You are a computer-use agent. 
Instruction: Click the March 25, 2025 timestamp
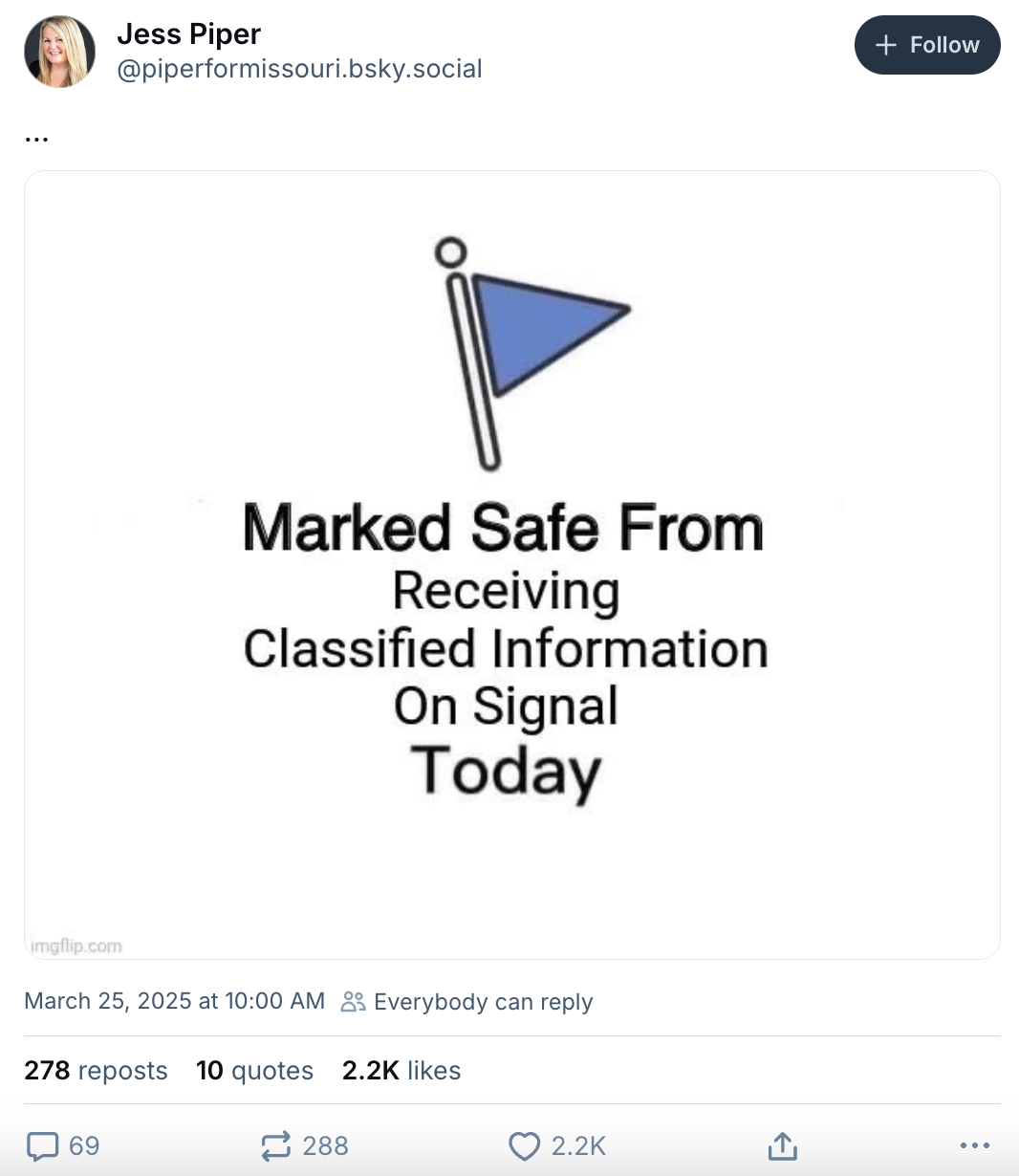pyautogui.click(x=174, y=1001)
